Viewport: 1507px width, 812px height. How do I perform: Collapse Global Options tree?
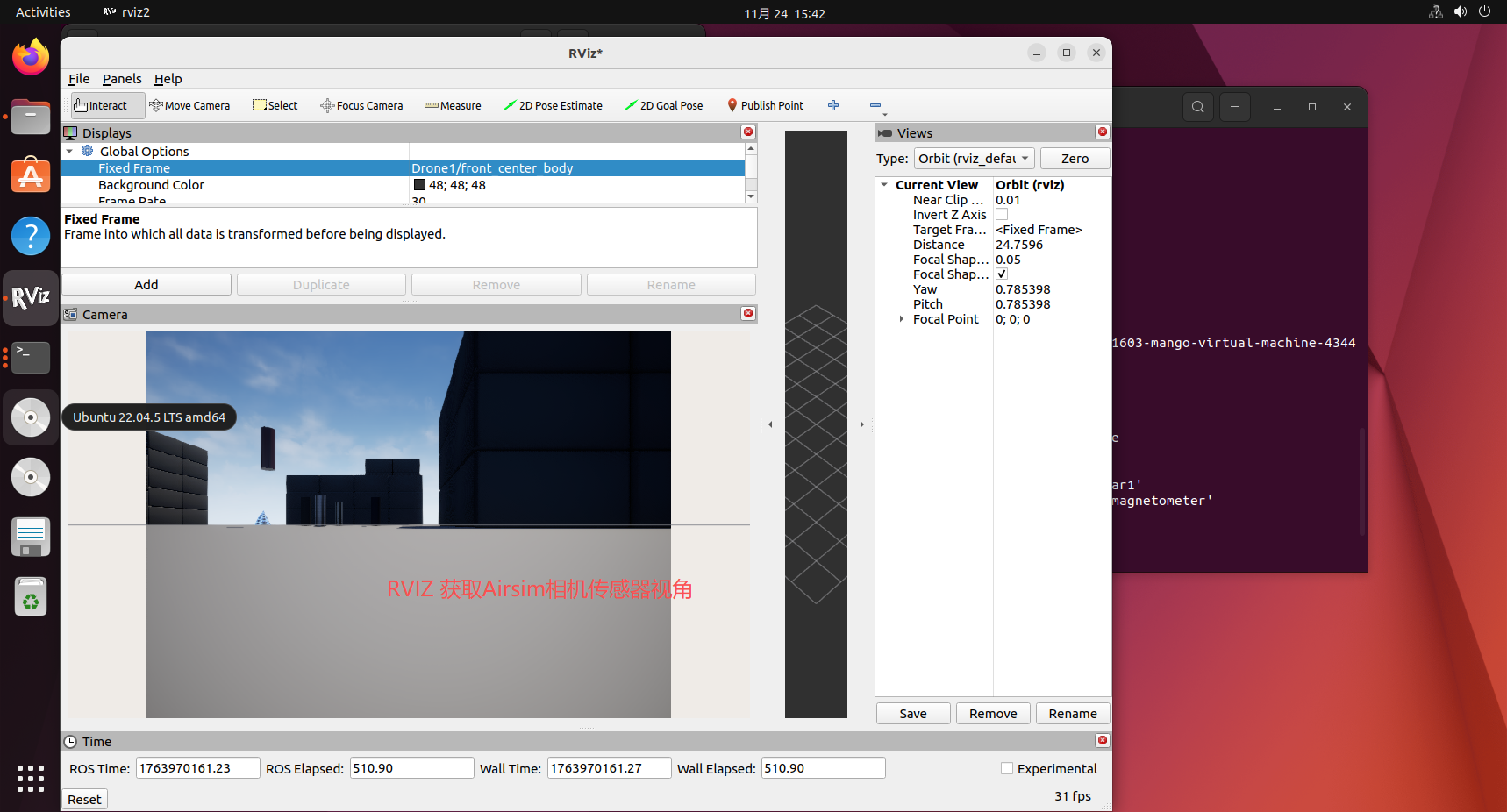click(70, 152)
